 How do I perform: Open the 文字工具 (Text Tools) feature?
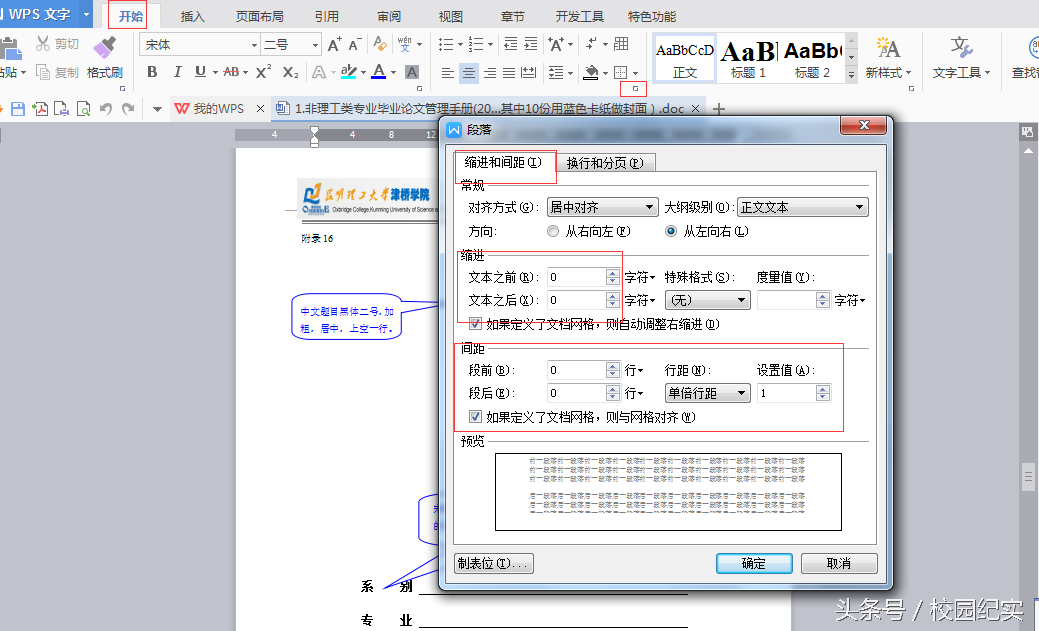pyautogui.click(x=957, y=60)
